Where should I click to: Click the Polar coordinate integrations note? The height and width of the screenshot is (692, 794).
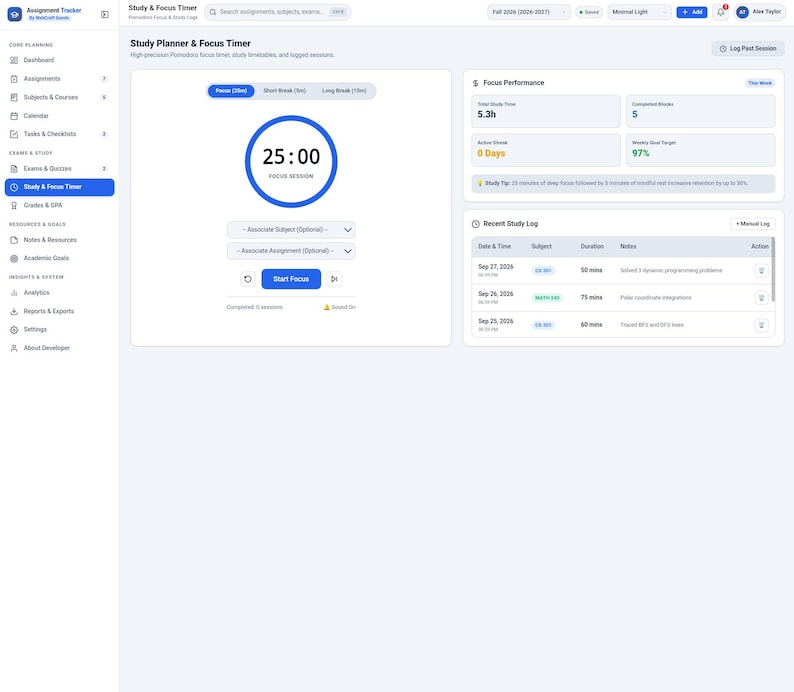(655, 298)
